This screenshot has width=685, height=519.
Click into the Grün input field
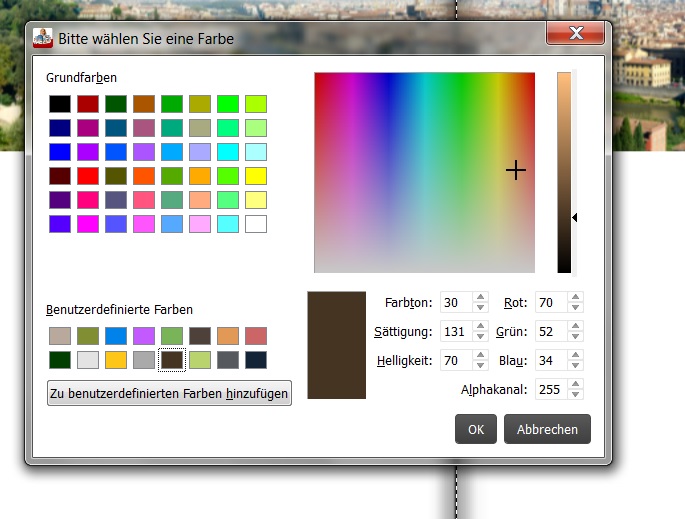click(550, 331)
